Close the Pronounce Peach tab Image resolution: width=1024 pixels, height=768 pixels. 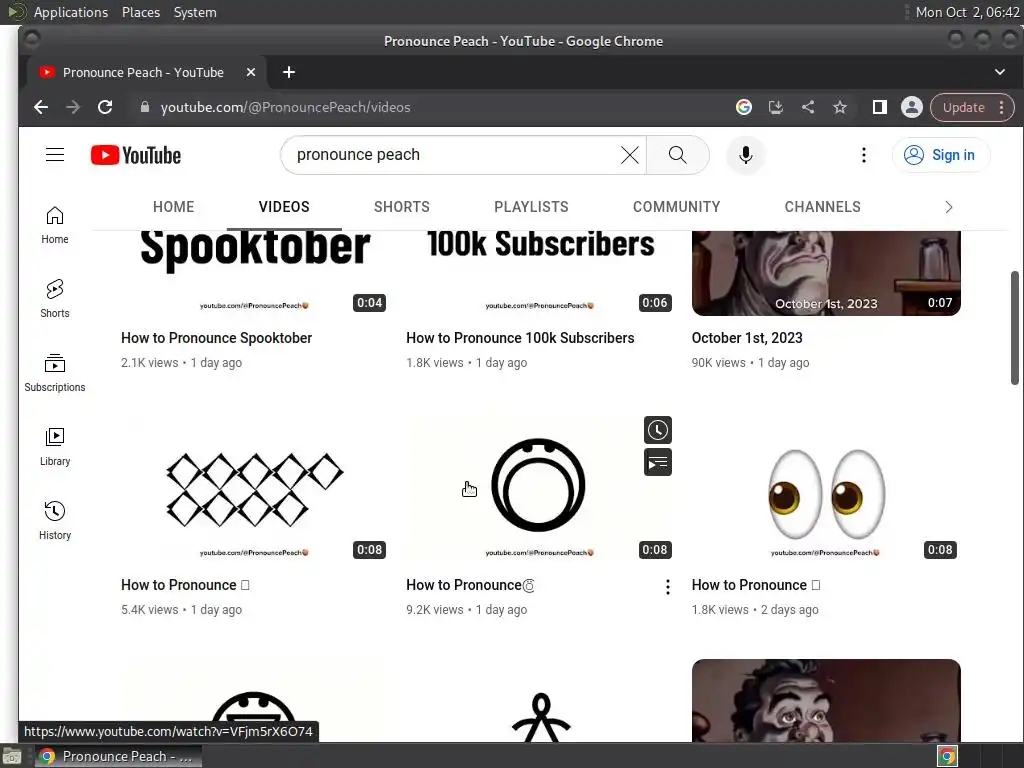(251, 72)
